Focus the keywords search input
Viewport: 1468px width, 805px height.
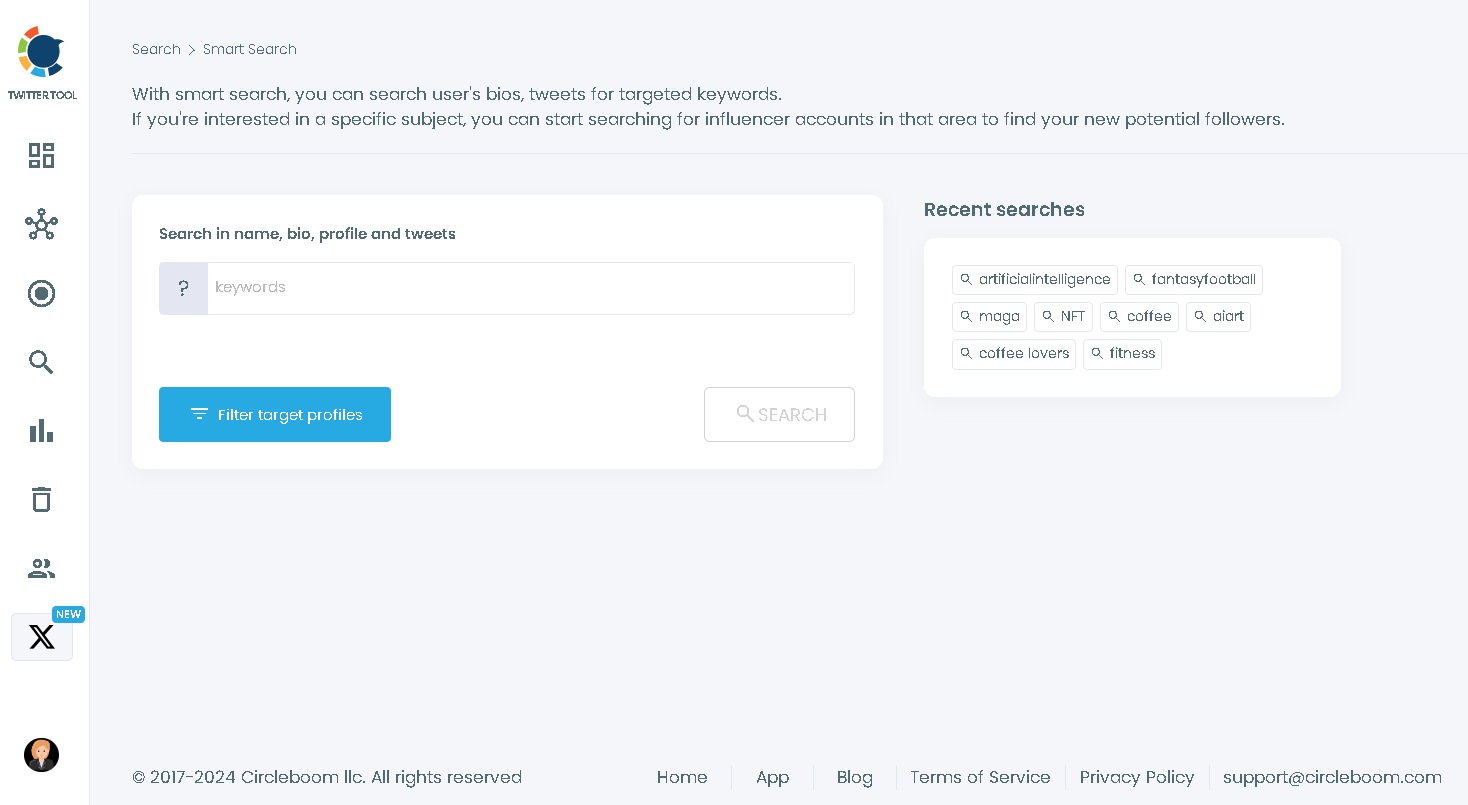[x=530, y=288]
